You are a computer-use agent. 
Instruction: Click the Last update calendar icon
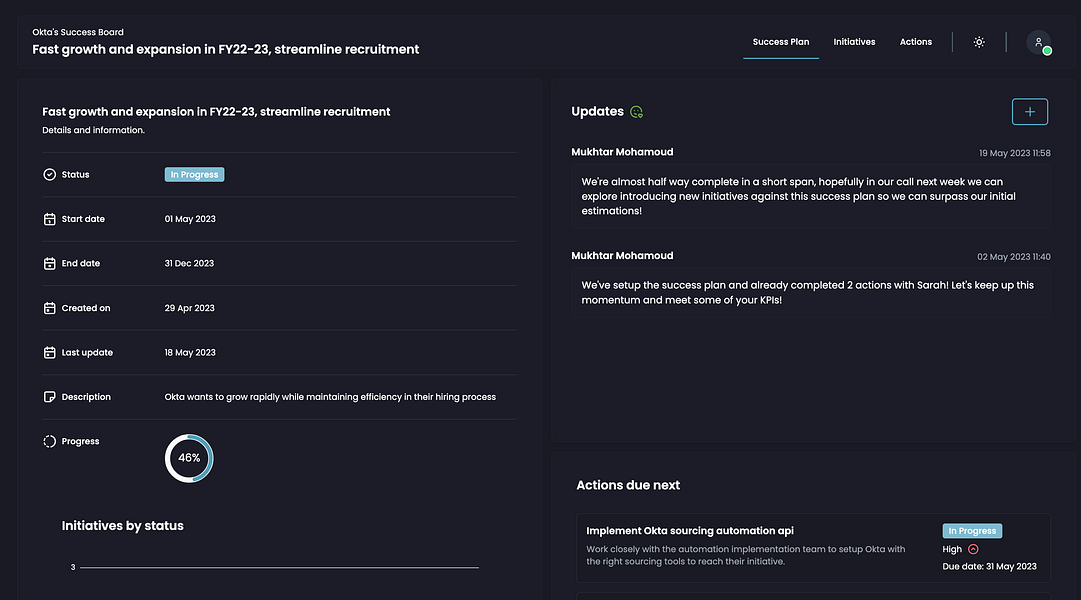click(x=50, y=353)
